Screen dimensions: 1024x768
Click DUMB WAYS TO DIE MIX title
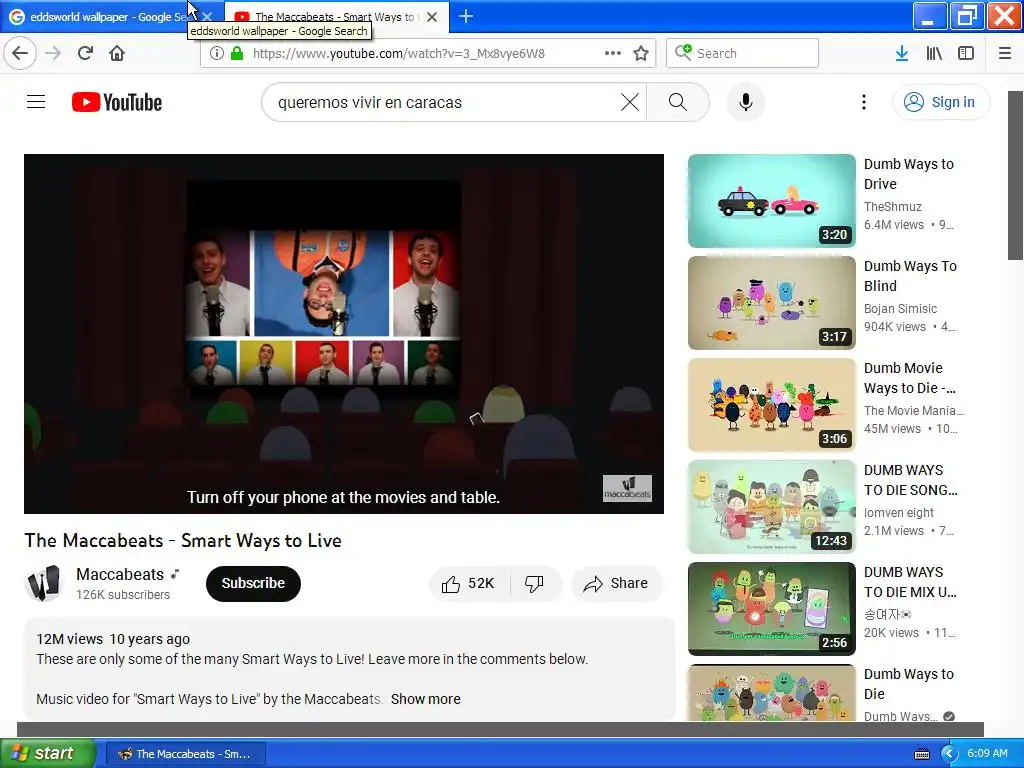click(x=910, y=582)
